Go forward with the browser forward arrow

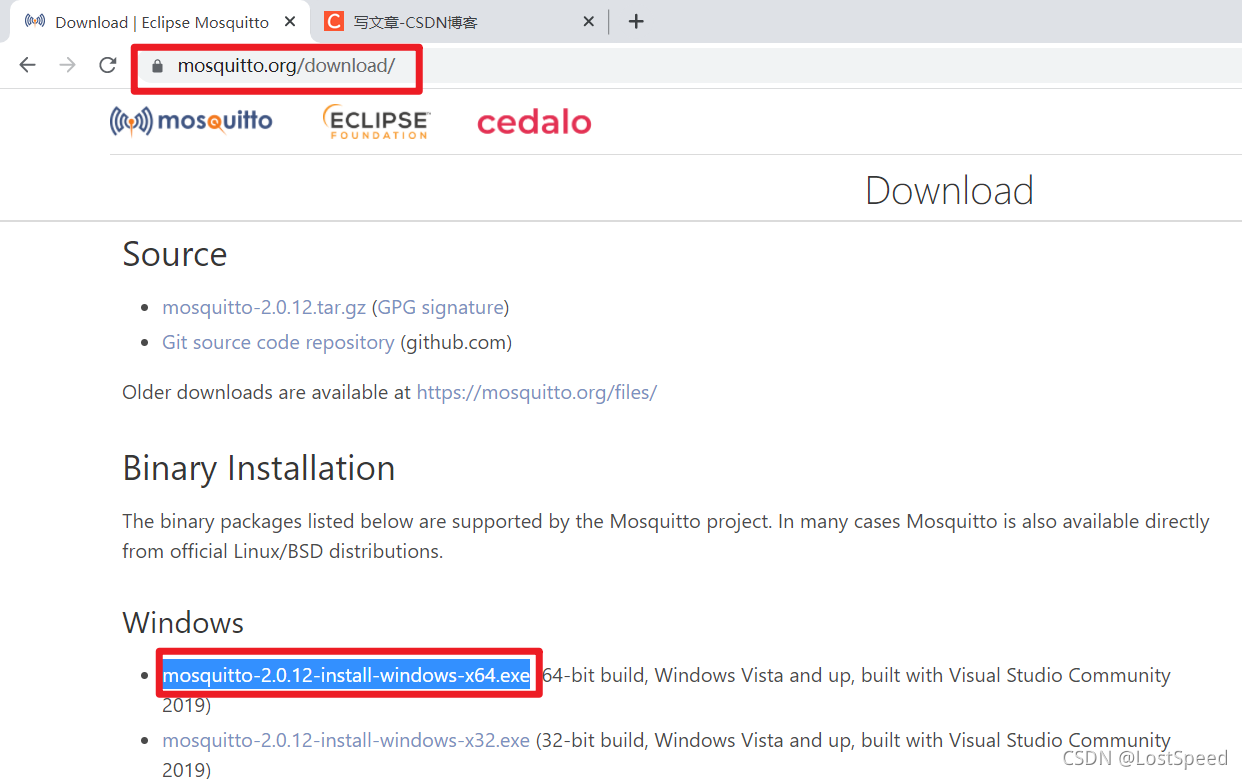pos(67,65)
